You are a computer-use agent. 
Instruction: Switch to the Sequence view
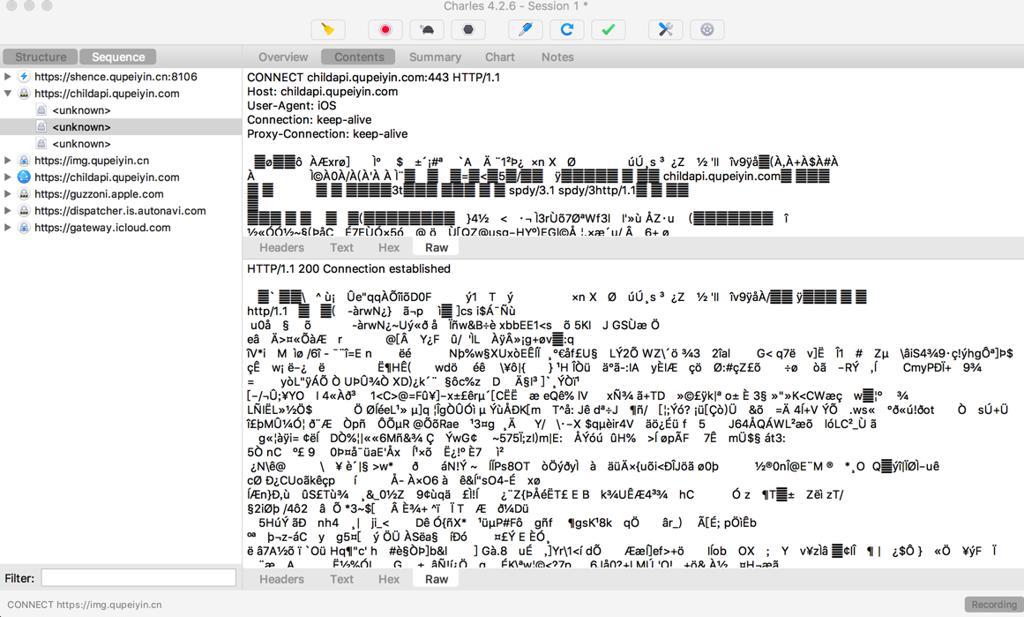click(118, 57)
